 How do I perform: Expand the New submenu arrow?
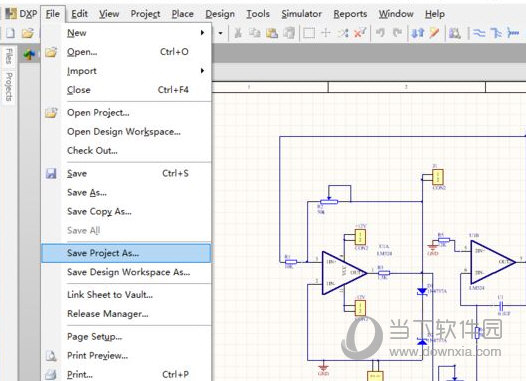(202, 33)
